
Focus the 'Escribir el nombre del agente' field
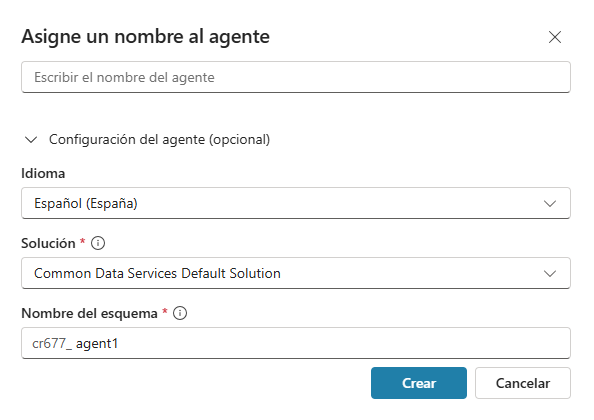click(296, 77)
